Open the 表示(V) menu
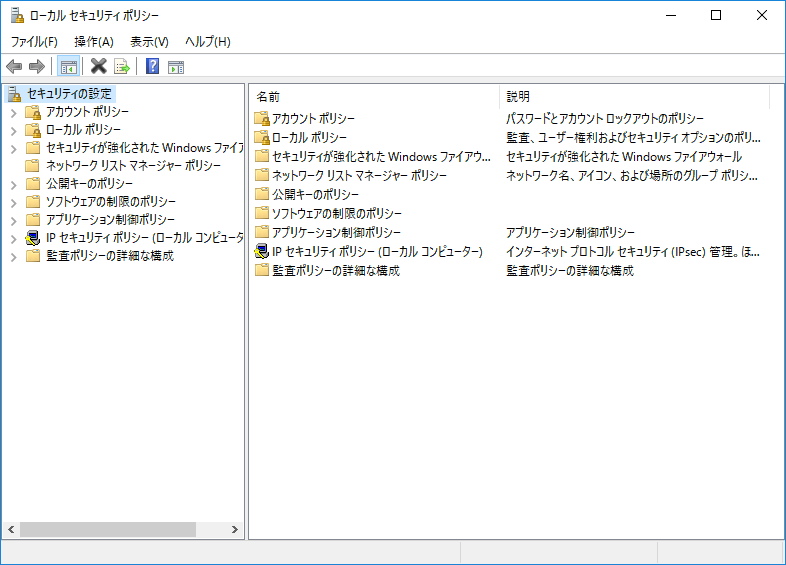786x565 pixels. coord(149,41)
